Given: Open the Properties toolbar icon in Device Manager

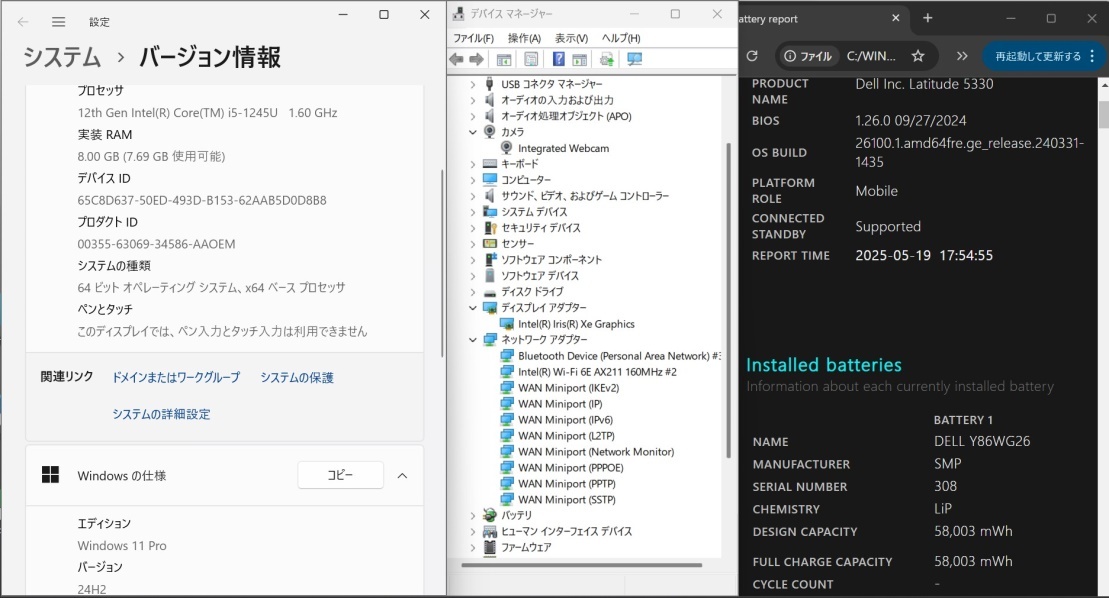Looking at the screenshot, I should pyautogui.click(x=531, y=59).
